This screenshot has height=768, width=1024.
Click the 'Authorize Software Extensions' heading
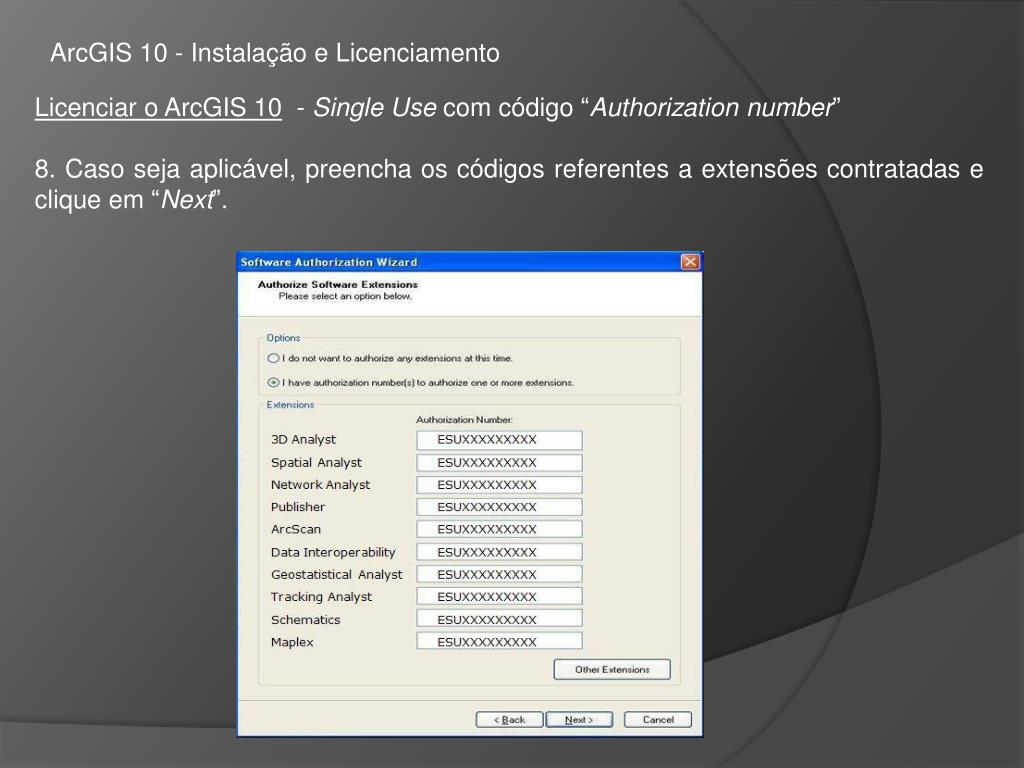[x=338, y=284]
